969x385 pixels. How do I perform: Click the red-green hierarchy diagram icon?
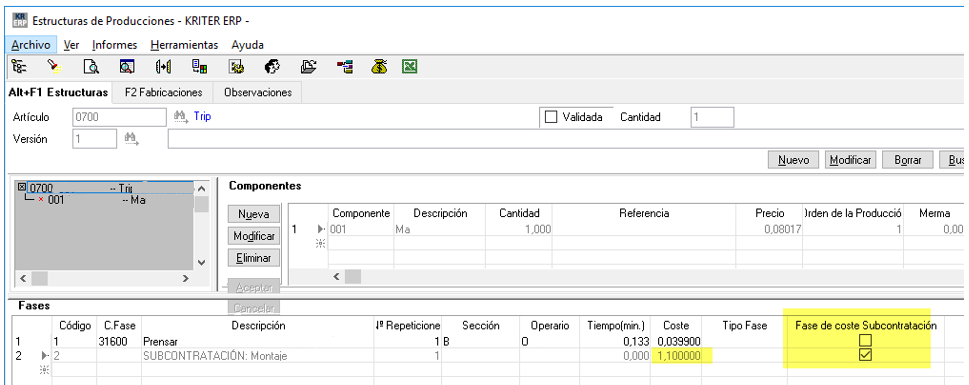tap(344, 66)
